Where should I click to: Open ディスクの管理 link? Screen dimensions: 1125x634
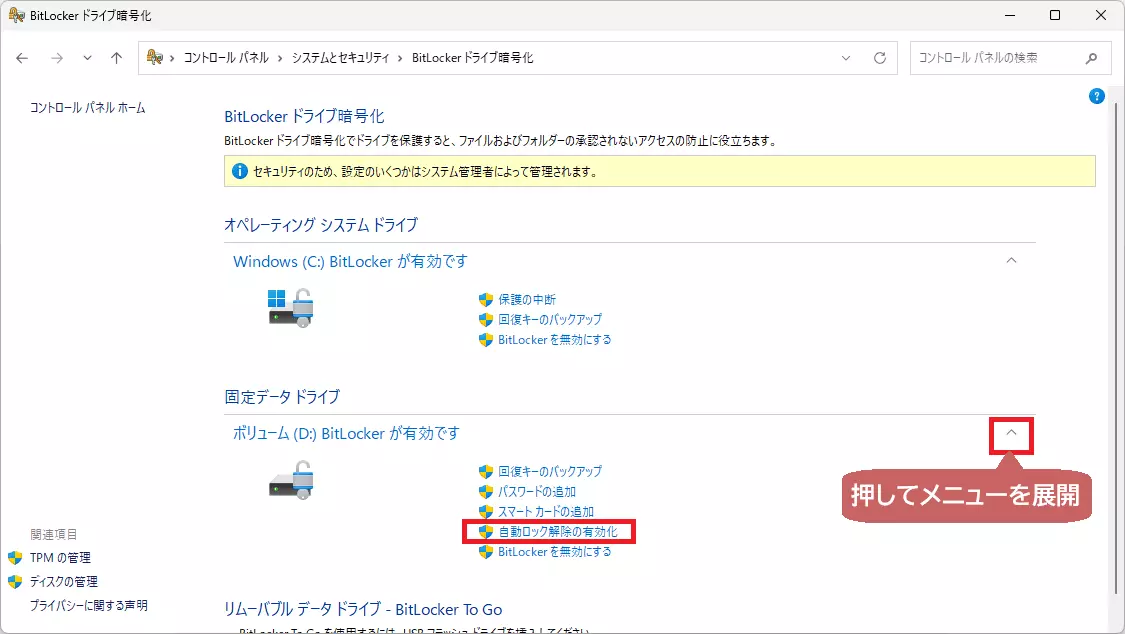(x=63, y=582)
